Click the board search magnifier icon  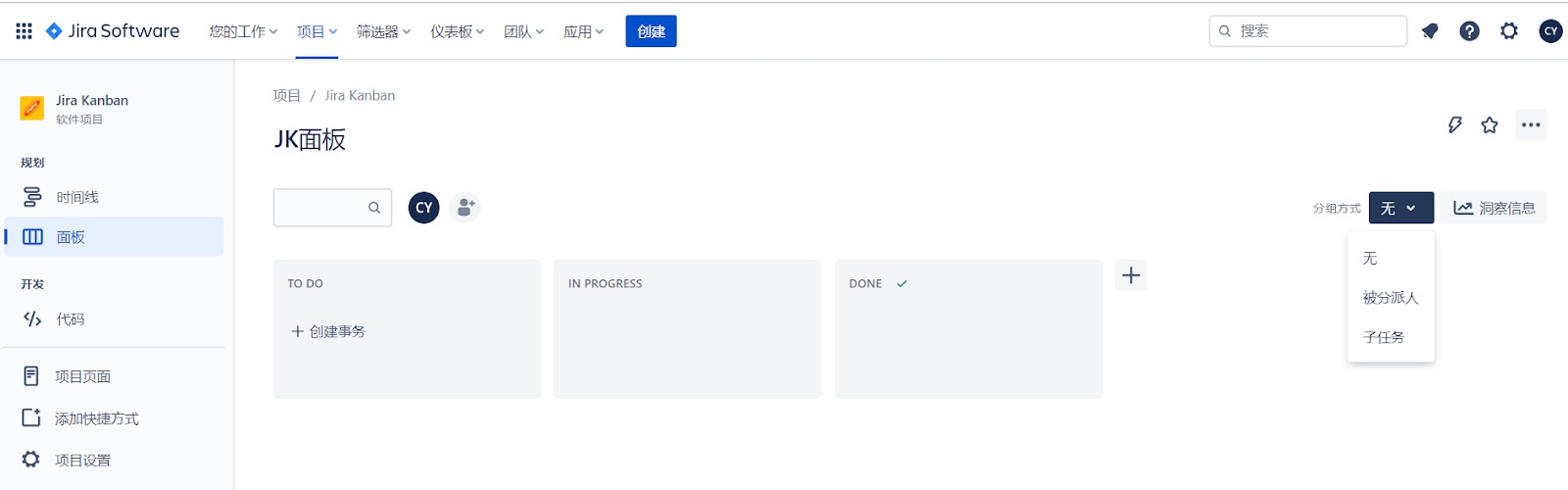point(374,208)
